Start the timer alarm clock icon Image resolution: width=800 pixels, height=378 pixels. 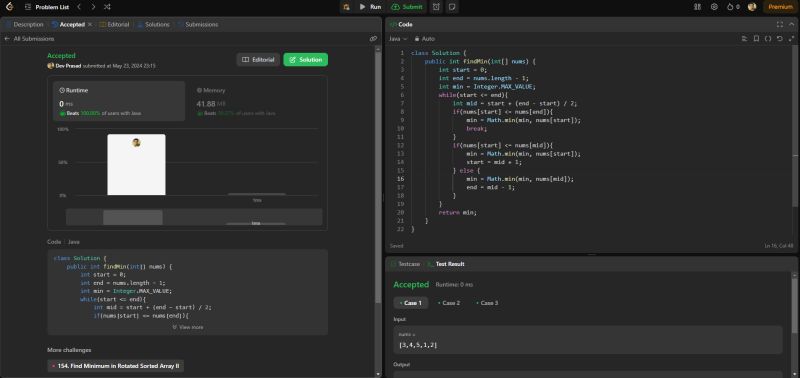436,7
